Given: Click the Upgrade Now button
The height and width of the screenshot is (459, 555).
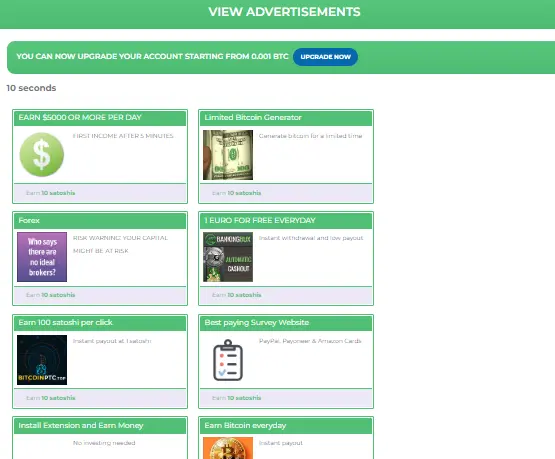Looking at the screenshot, I should 325,57.
